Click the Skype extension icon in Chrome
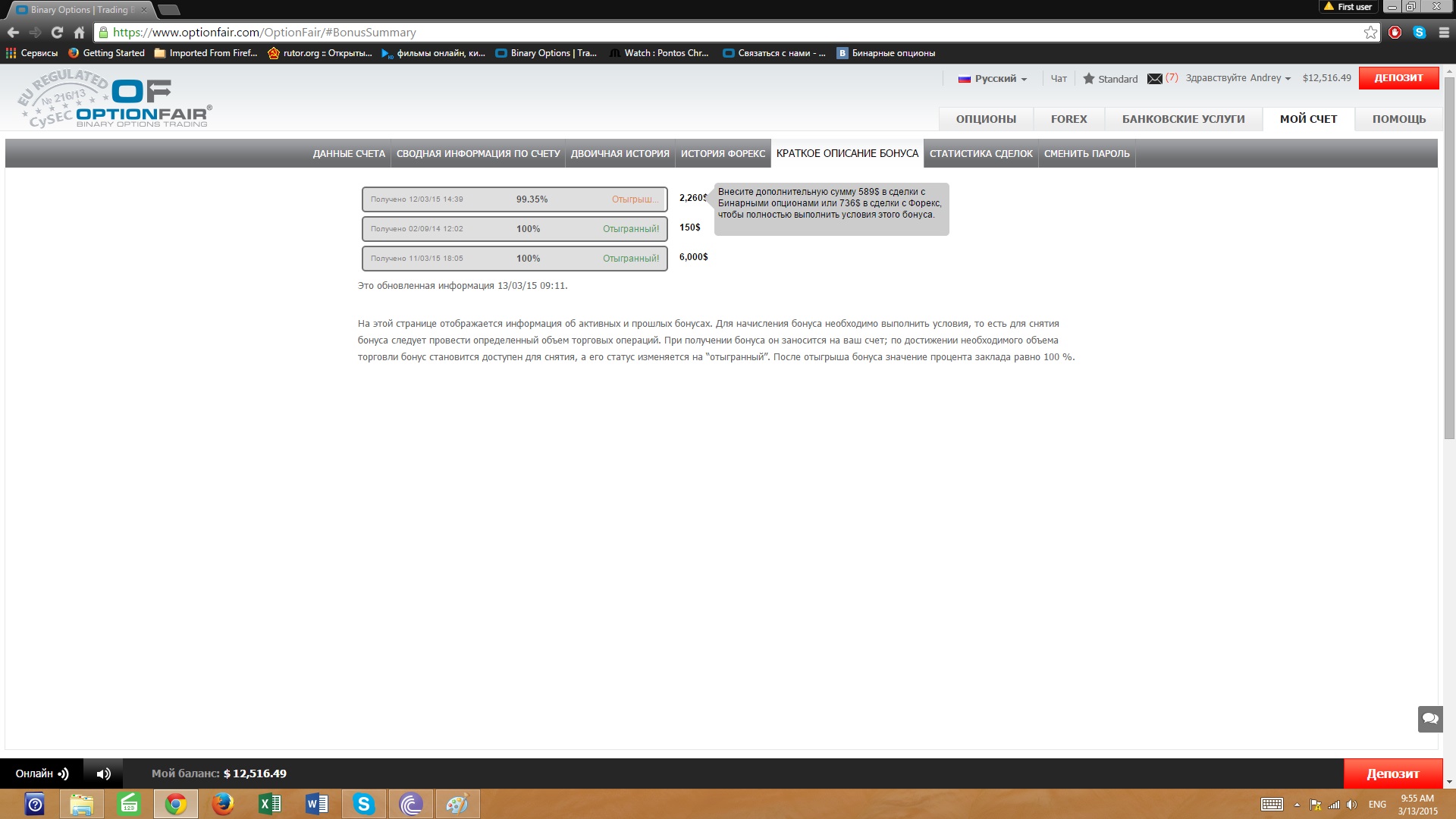The width and height of the screenshot is (1456, 819). click(1420, 33)
